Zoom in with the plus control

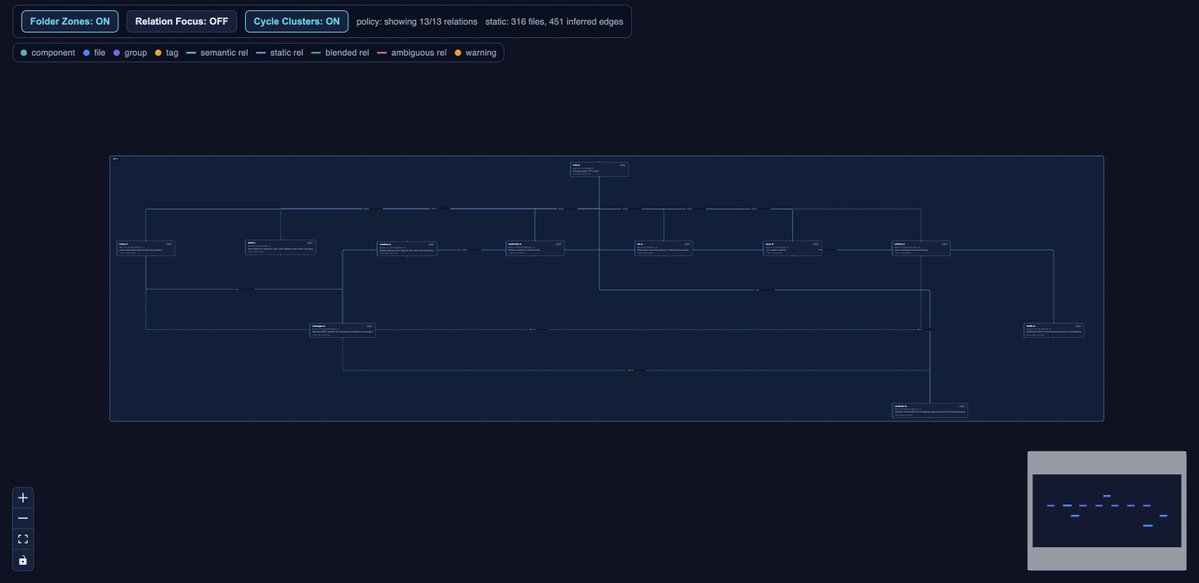pos(23,498)
